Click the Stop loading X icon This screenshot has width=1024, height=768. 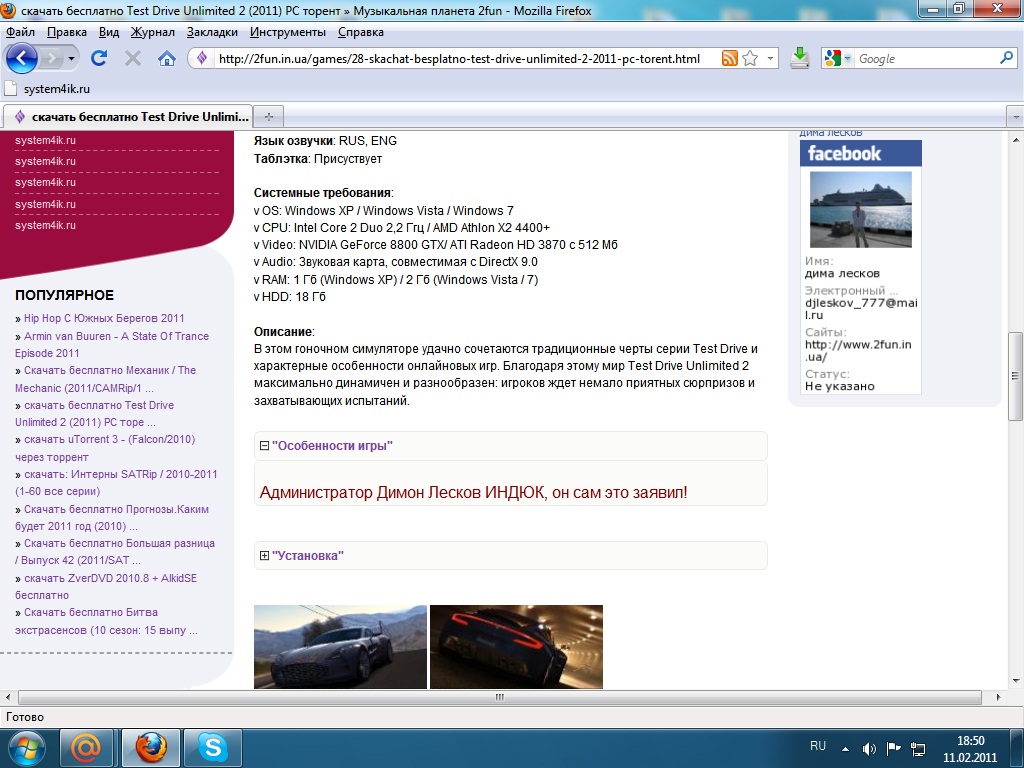[133, 59]
